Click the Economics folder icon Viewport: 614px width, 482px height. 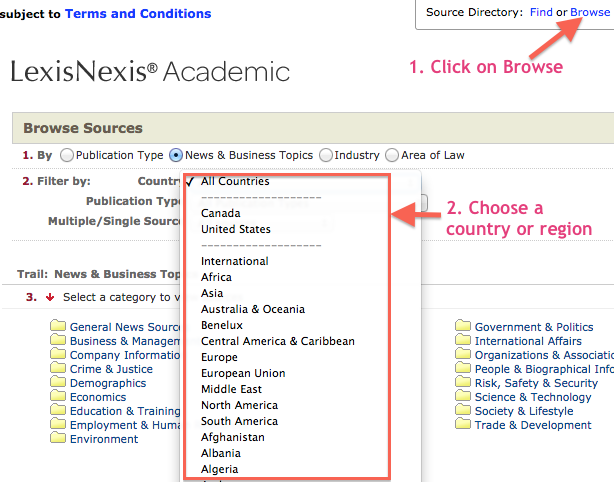pyautogui.click(x=58, y=396)
